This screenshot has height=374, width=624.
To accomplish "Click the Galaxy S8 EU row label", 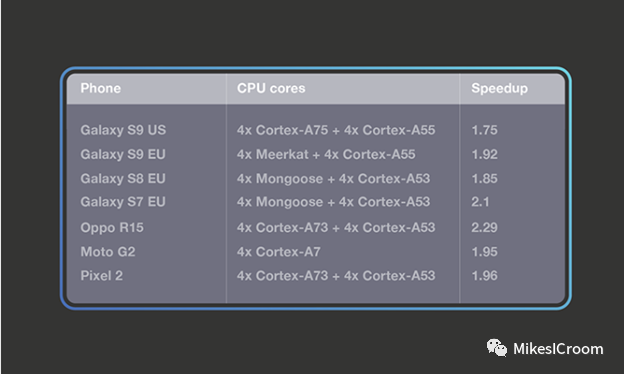I will tap(123, 179).
